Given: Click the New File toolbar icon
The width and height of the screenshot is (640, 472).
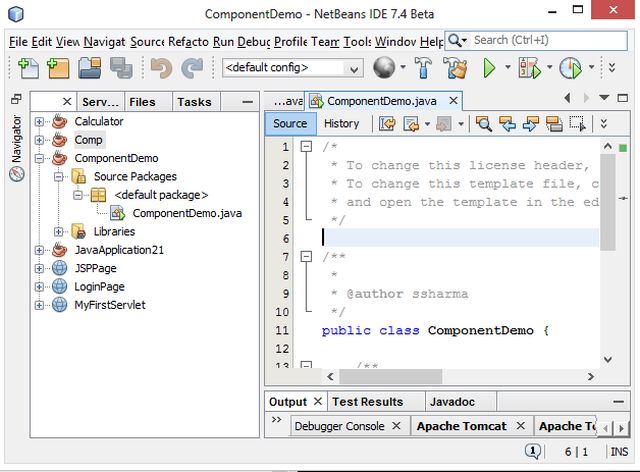Looking at the screenshot, I should coord(28,68).
